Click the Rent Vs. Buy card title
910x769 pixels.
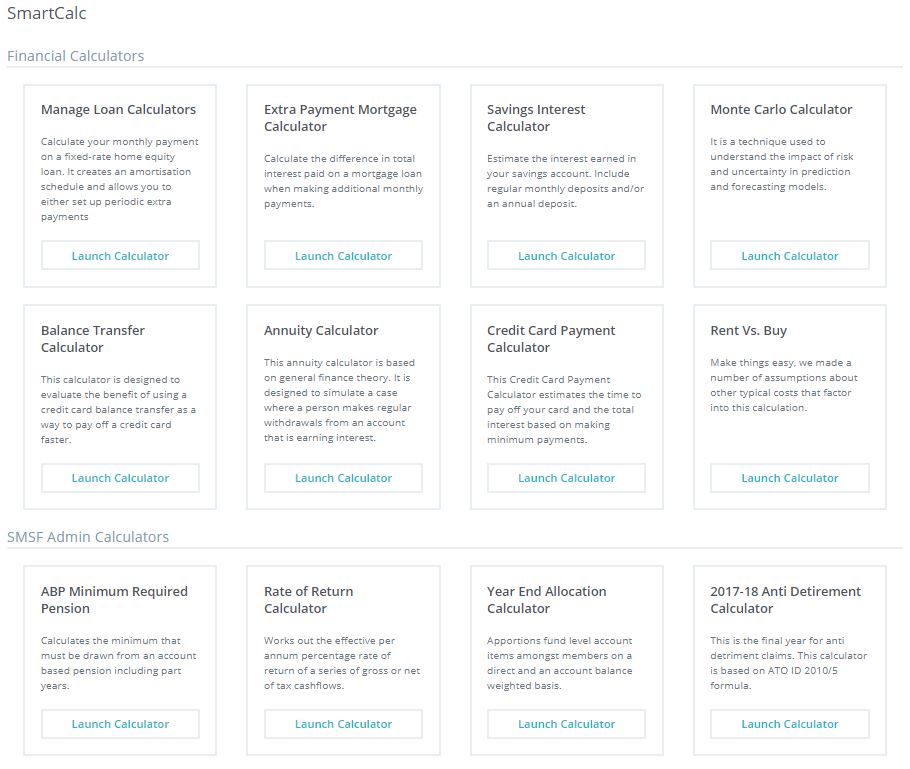(749, 331)
